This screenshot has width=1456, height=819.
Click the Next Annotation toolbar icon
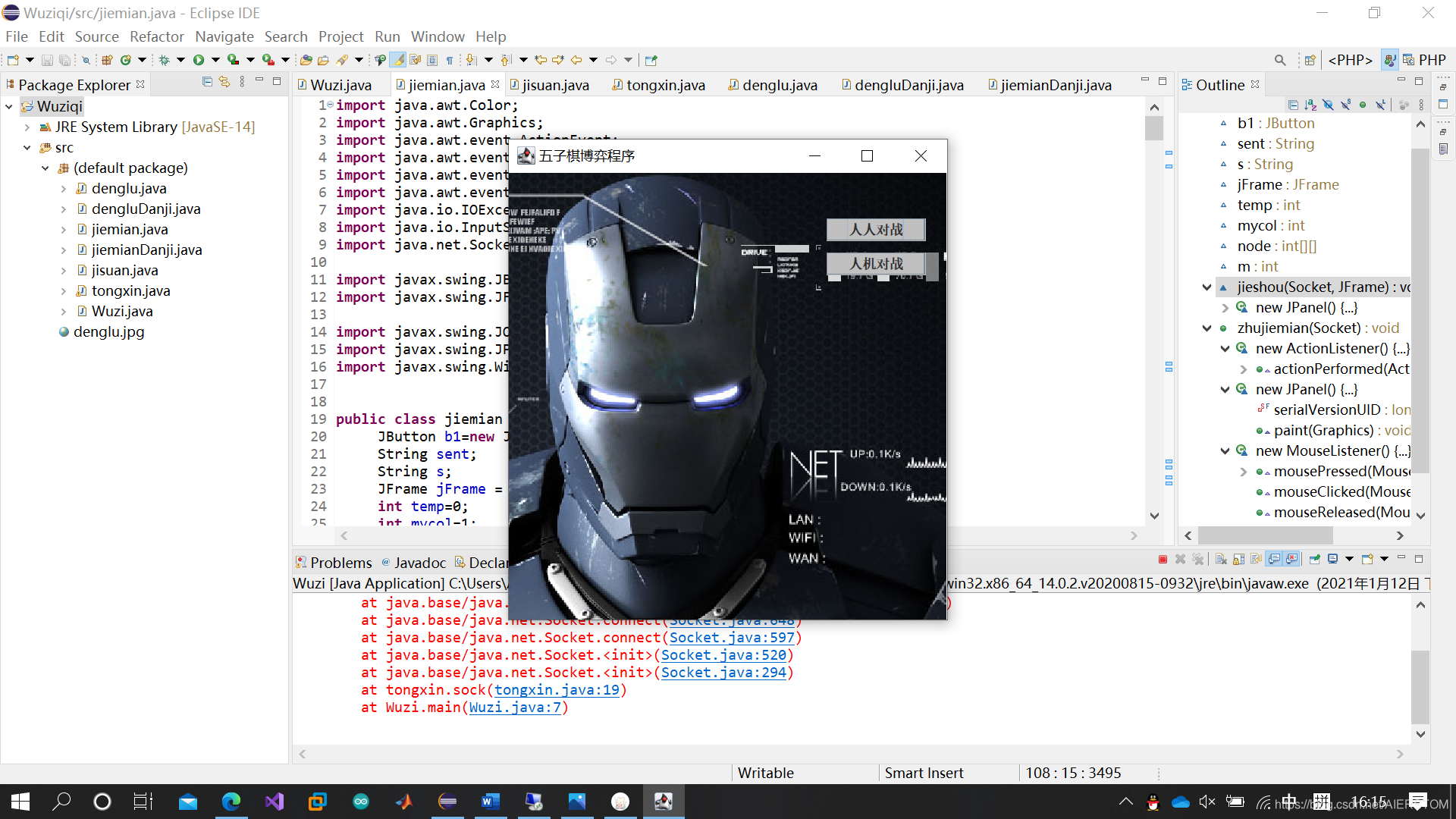pos(471,60)
